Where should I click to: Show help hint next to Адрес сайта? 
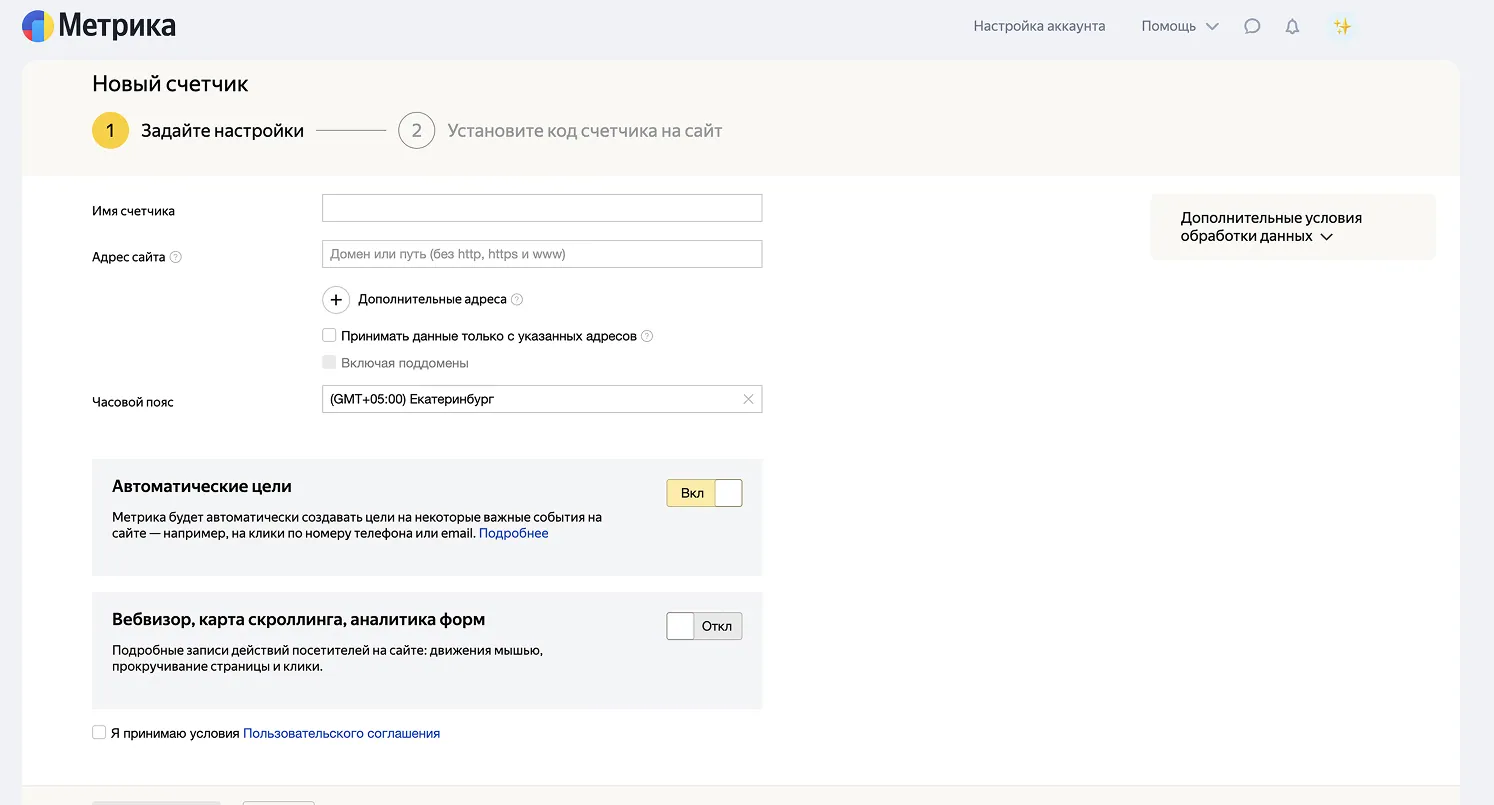[176, 257]
